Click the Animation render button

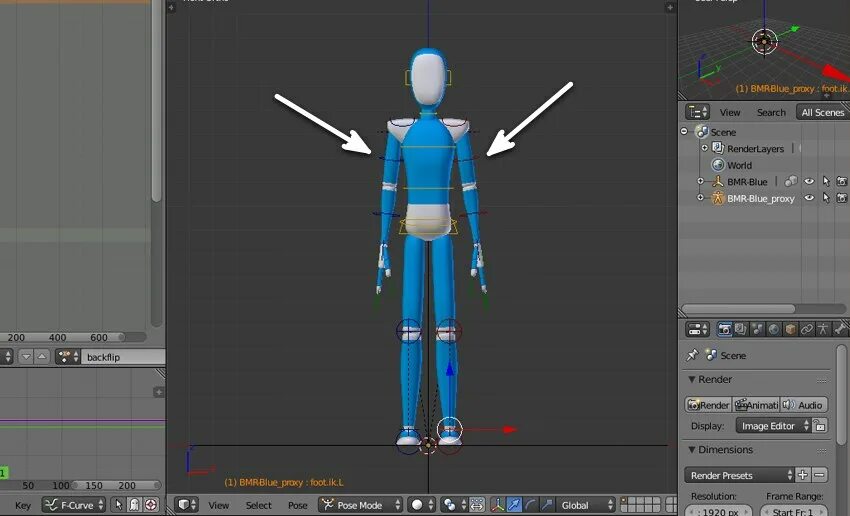coord(756,405)
